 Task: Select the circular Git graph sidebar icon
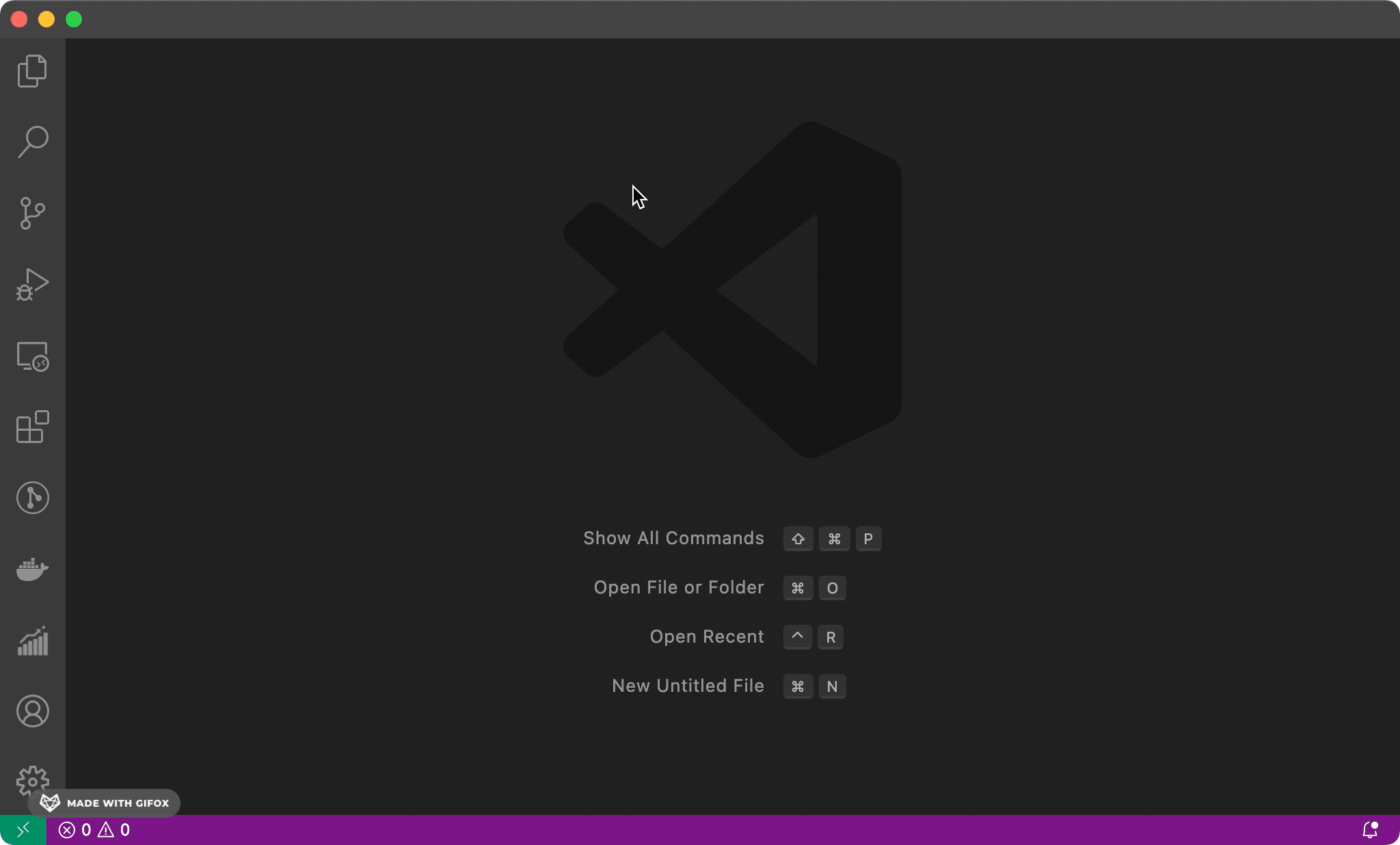[31, 498]
